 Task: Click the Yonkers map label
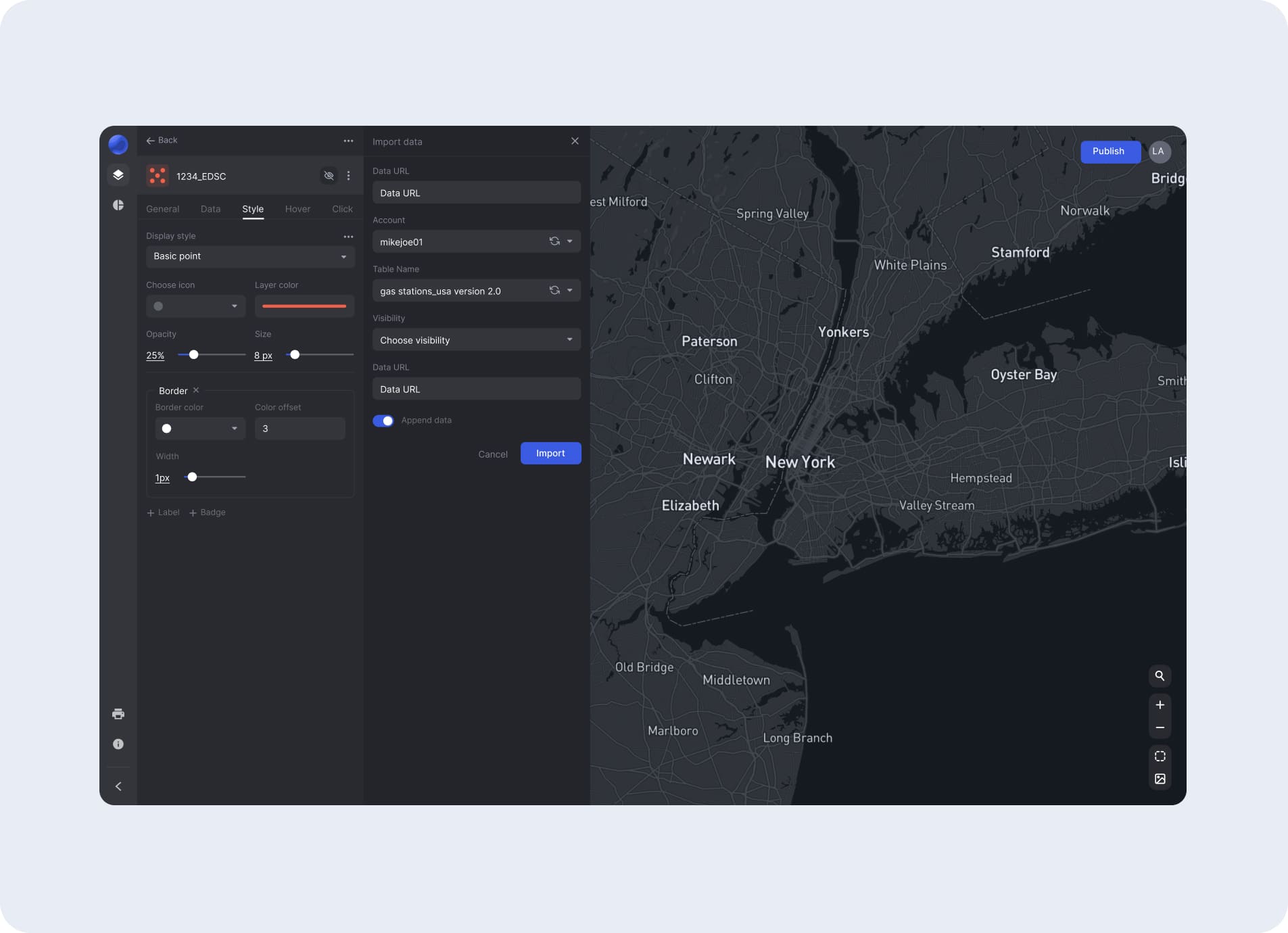pyautogui.click(x=843, y=332)
